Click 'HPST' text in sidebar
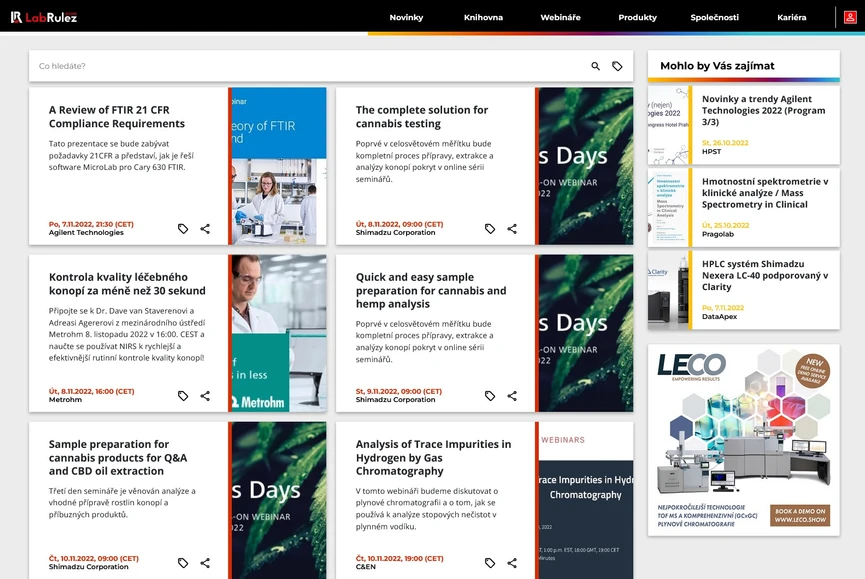 (711, 152)
